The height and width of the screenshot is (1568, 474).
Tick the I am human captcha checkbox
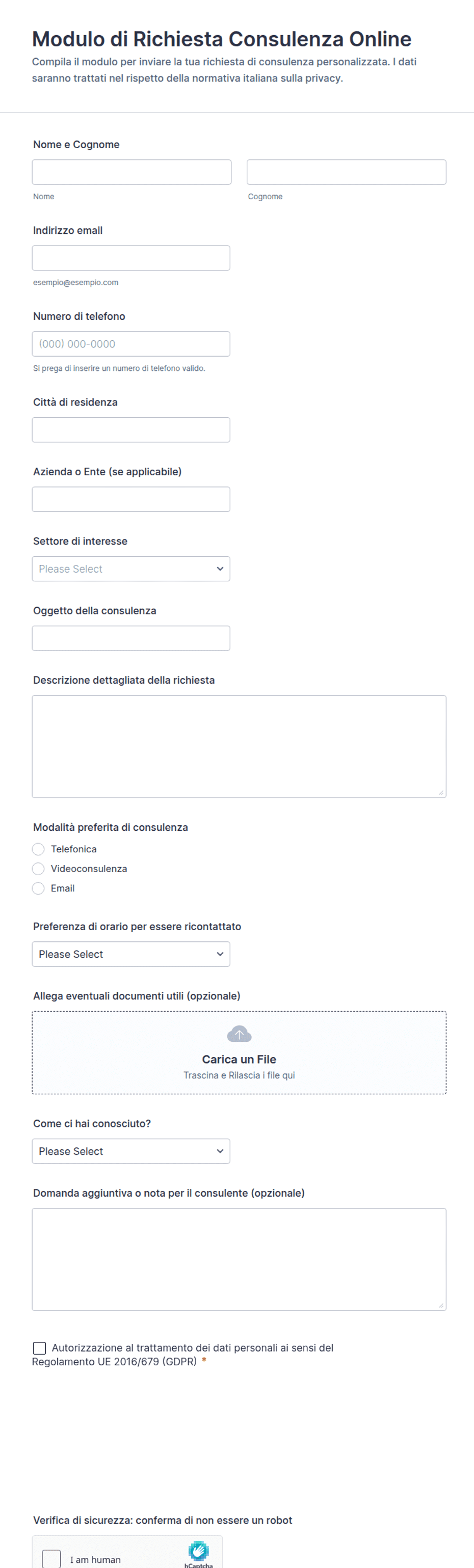click(x=52, y=1559)
